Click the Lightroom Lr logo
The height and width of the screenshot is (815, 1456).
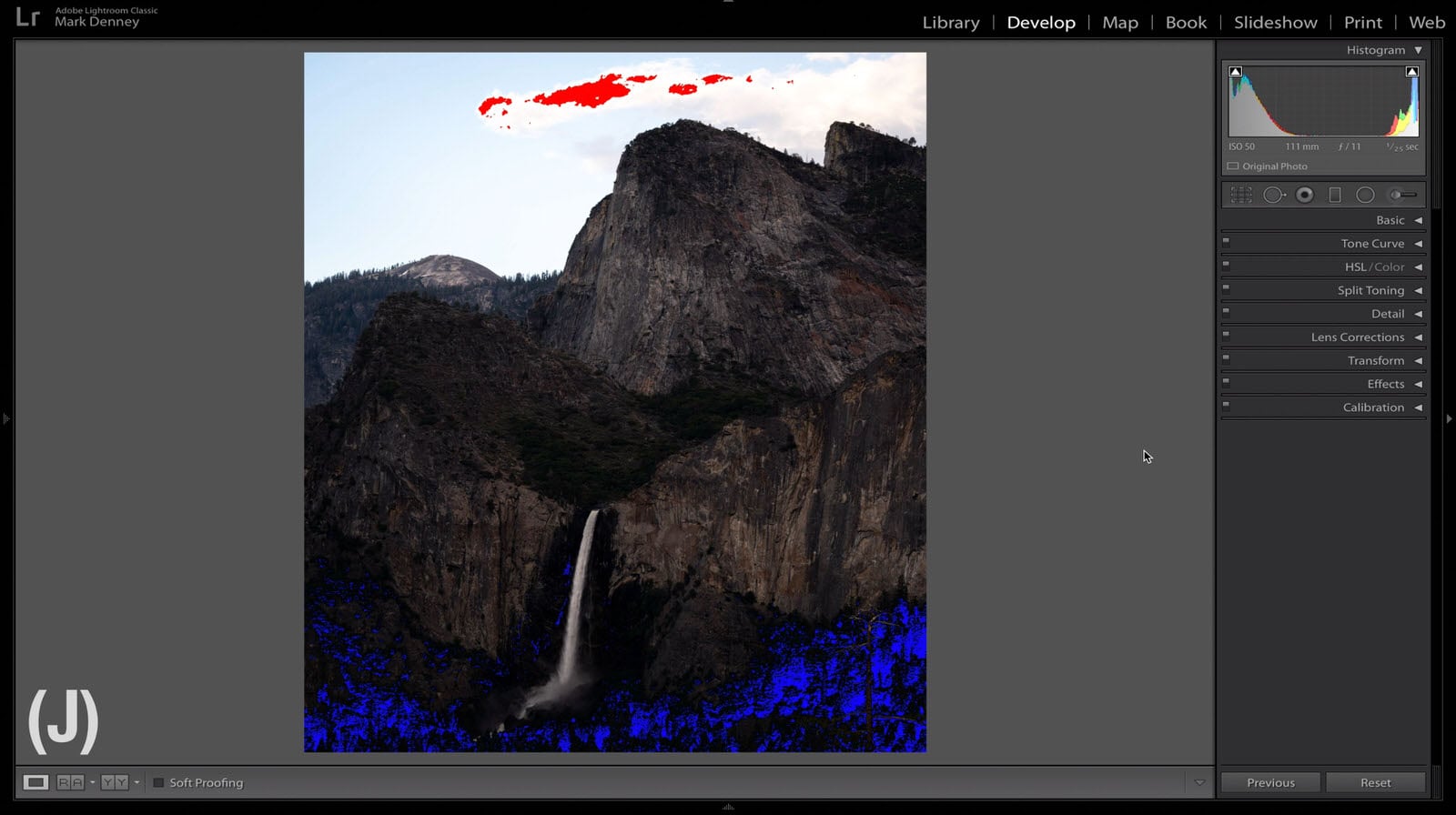[x=27, y=16]
